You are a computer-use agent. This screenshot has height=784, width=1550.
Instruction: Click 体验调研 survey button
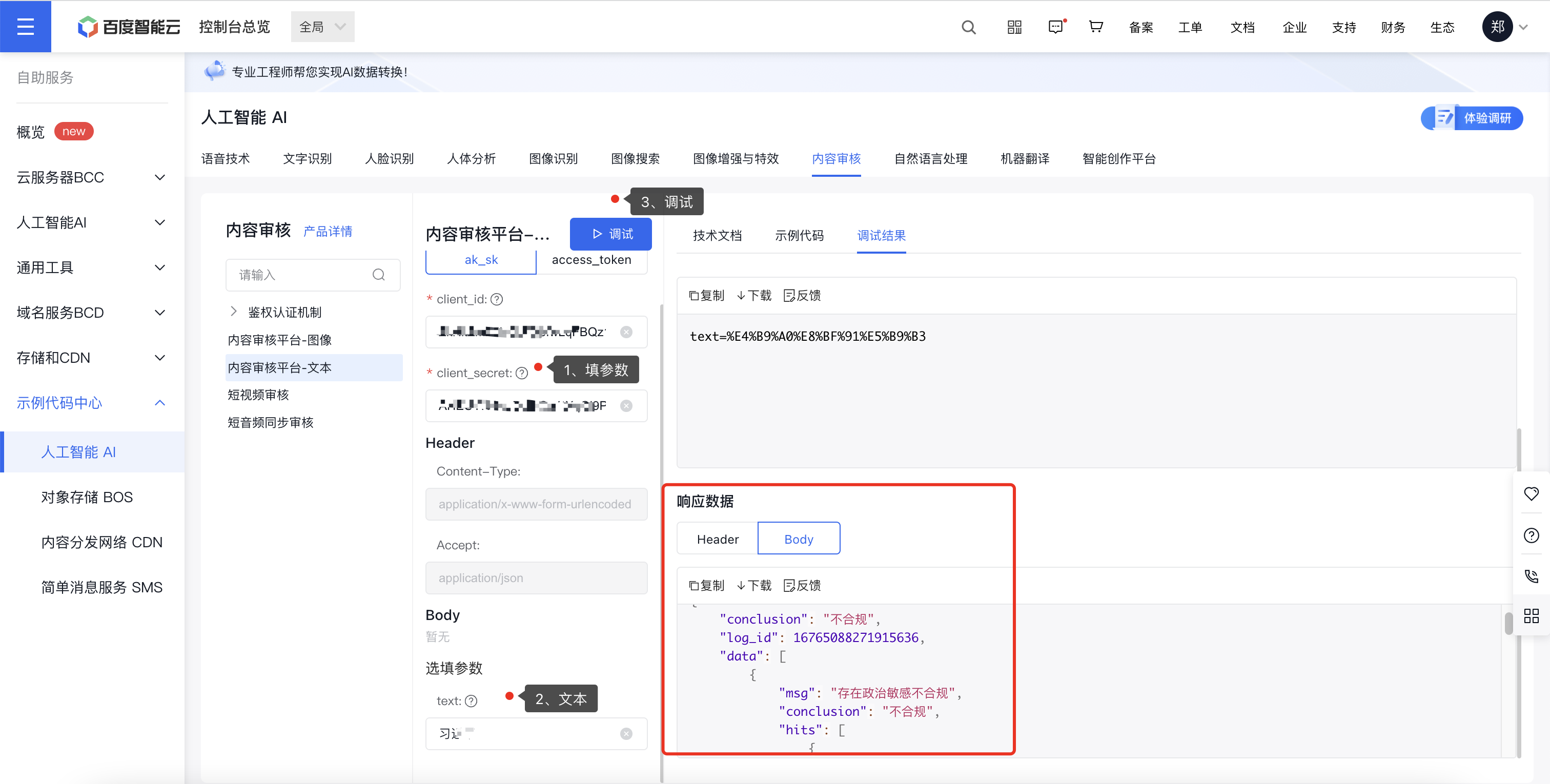pos(1472,118)
